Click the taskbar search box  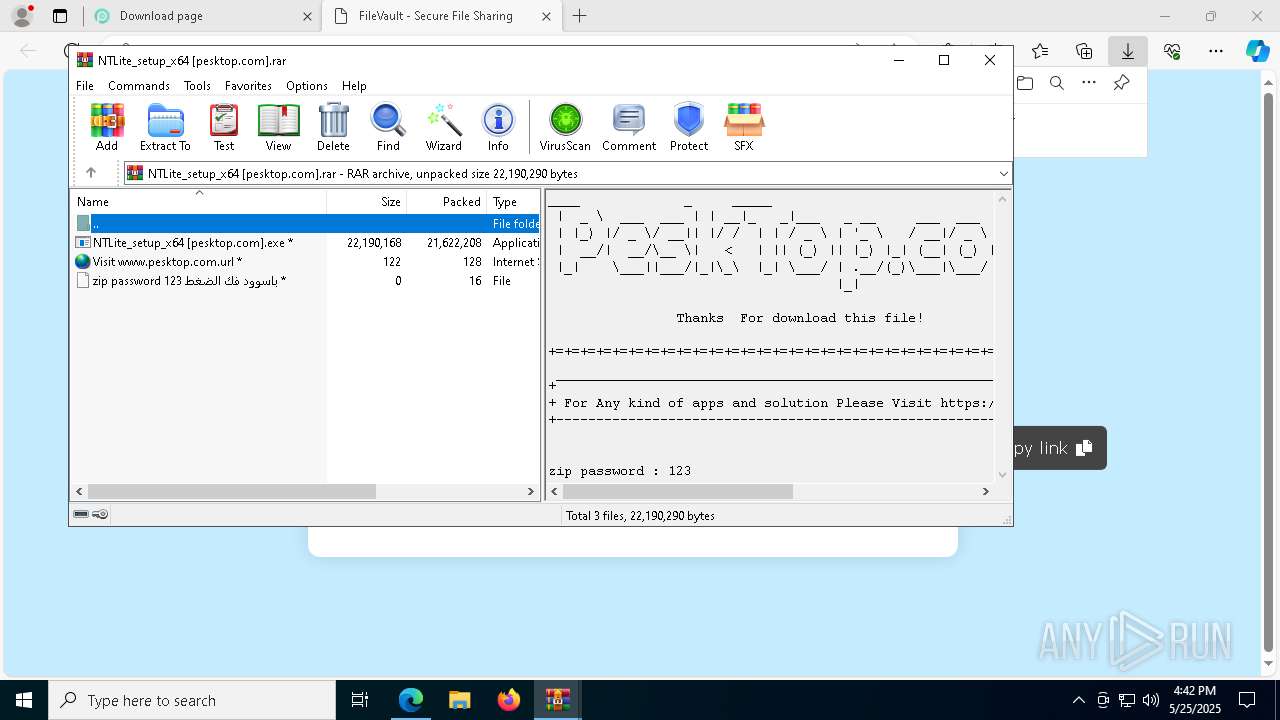tap(192, 700)
